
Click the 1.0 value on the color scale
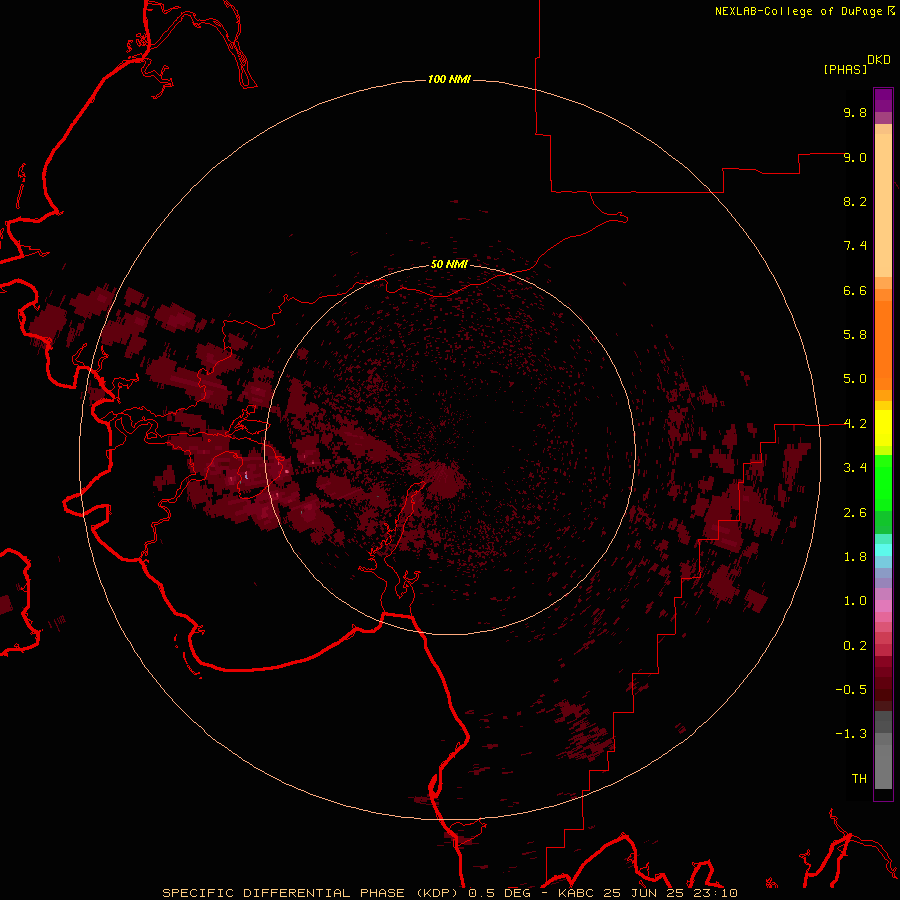coord(855,601)
